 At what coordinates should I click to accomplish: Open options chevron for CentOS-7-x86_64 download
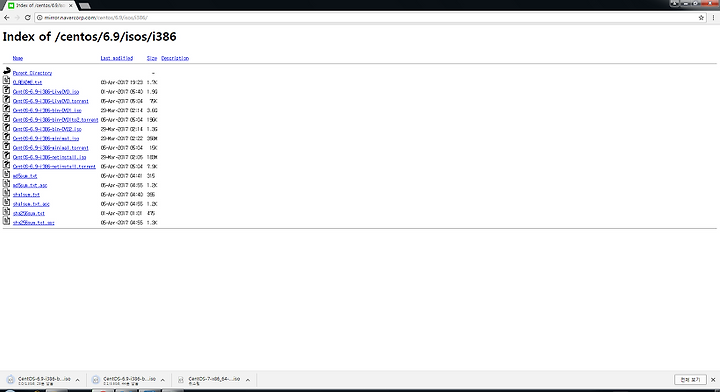click(x=248, y=380)
